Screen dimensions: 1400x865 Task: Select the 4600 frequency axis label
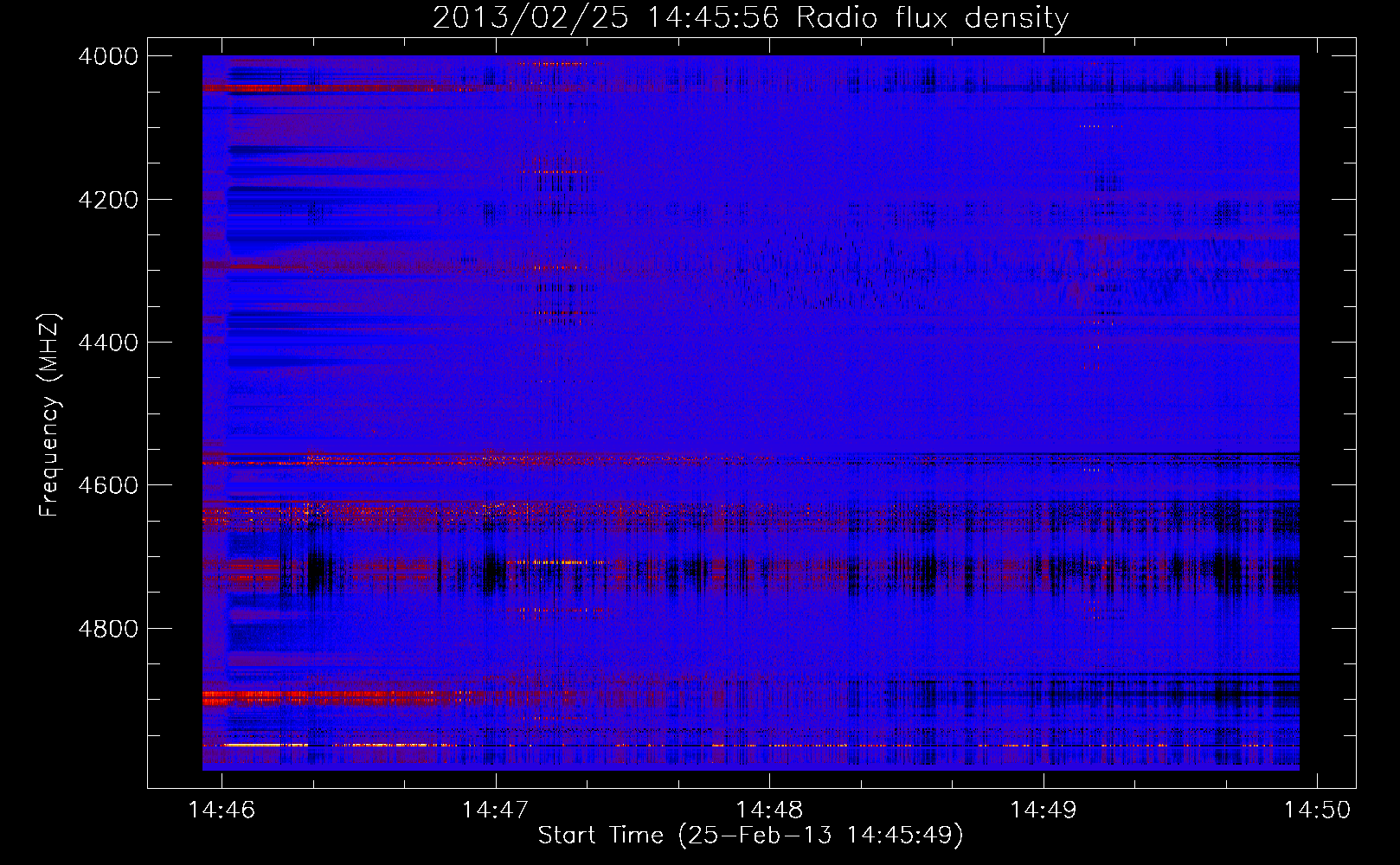tap(108, 485)
